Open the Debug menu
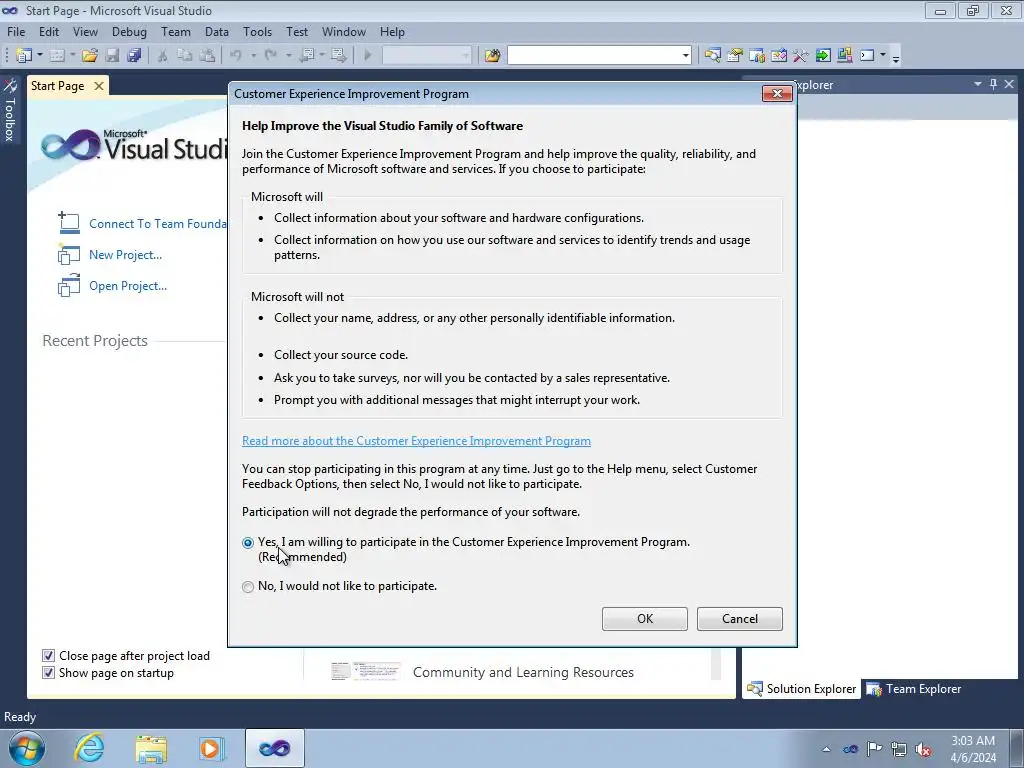 pos(129,31)
